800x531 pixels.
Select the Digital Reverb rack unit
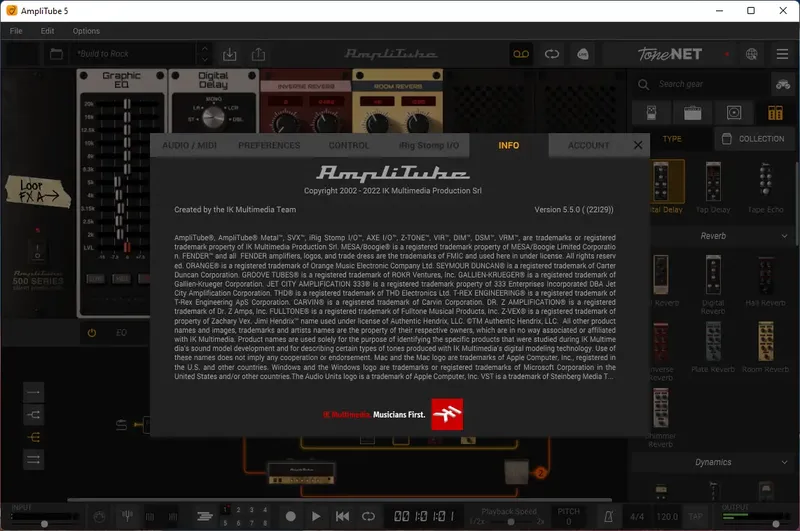713,285
